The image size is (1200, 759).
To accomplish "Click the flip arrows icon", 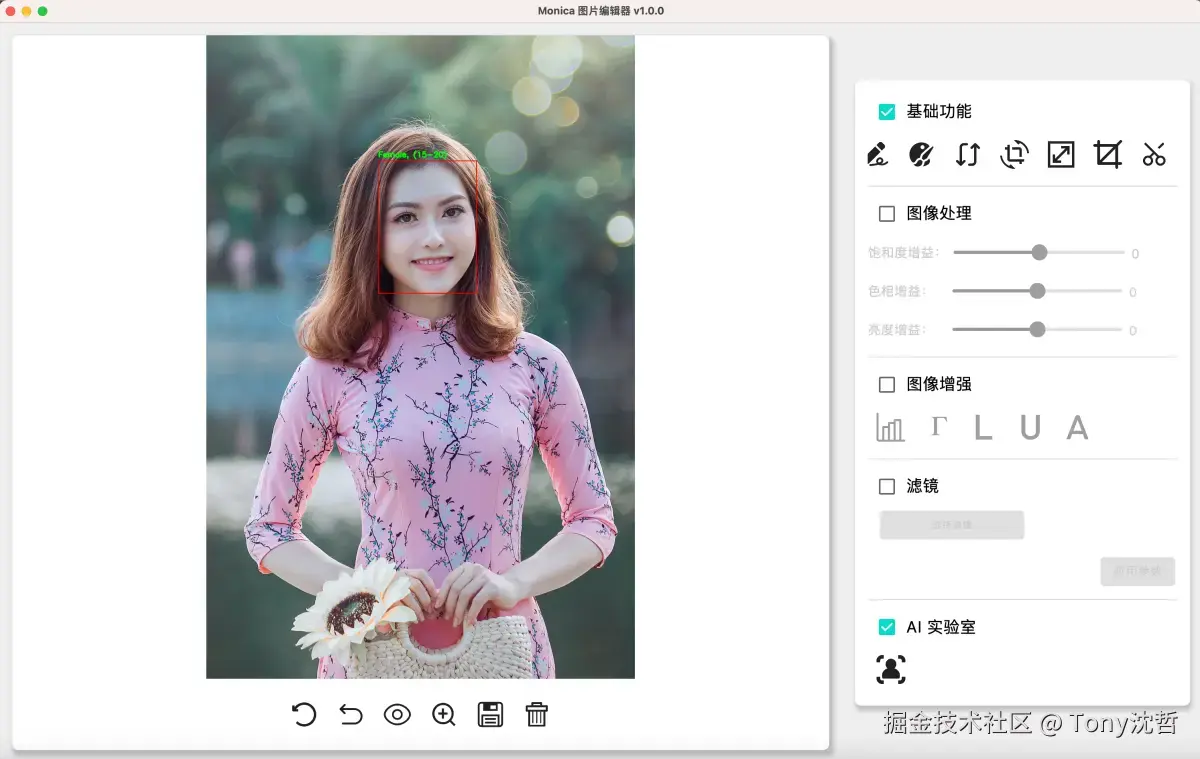I will click(967, 154).
